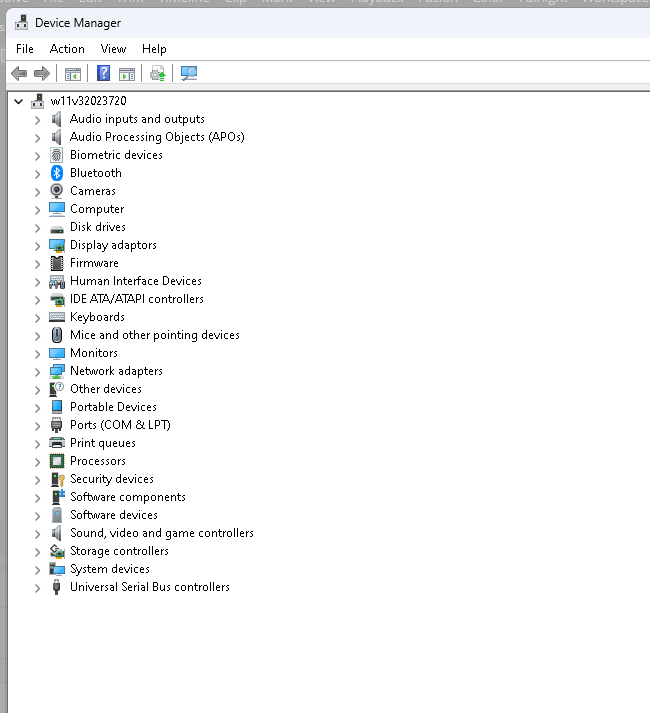This screenshot has width=650, height=713.
Task: Select the Print queues label
Action: tap(103, 443)
